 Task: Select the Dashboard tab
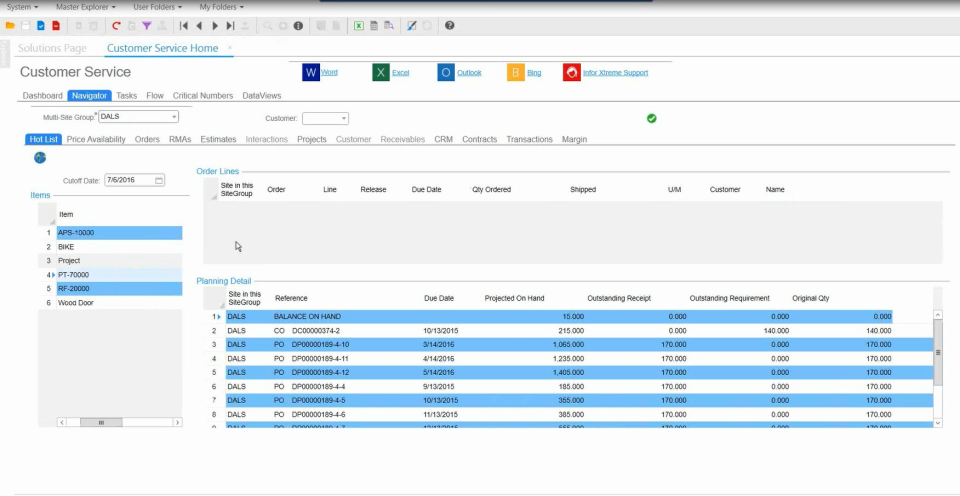click(x=42, y=96)
